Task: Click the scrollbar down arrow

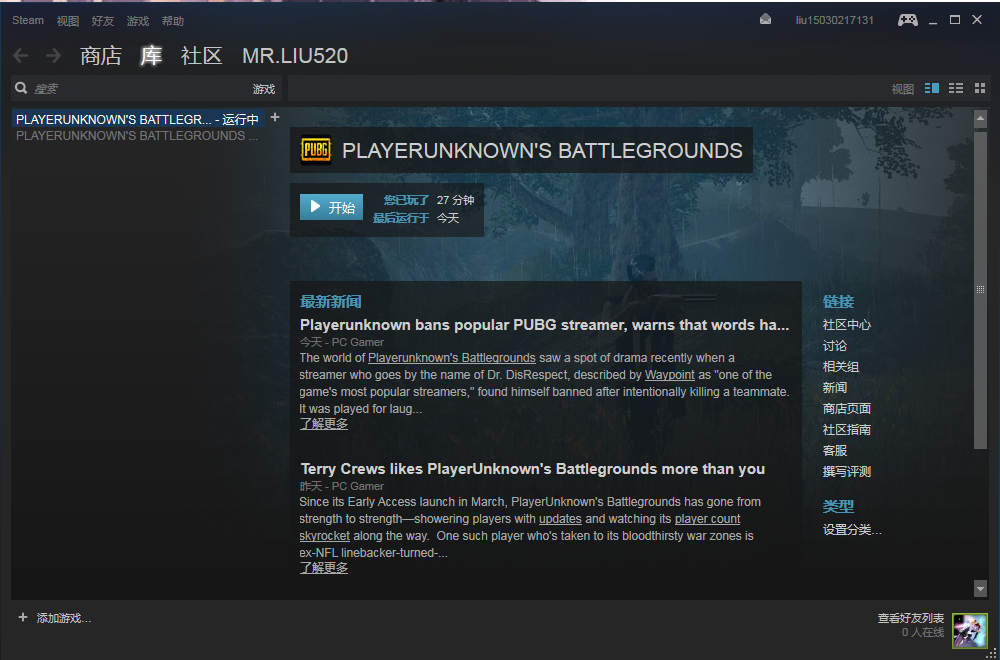Action: (980, 588)
